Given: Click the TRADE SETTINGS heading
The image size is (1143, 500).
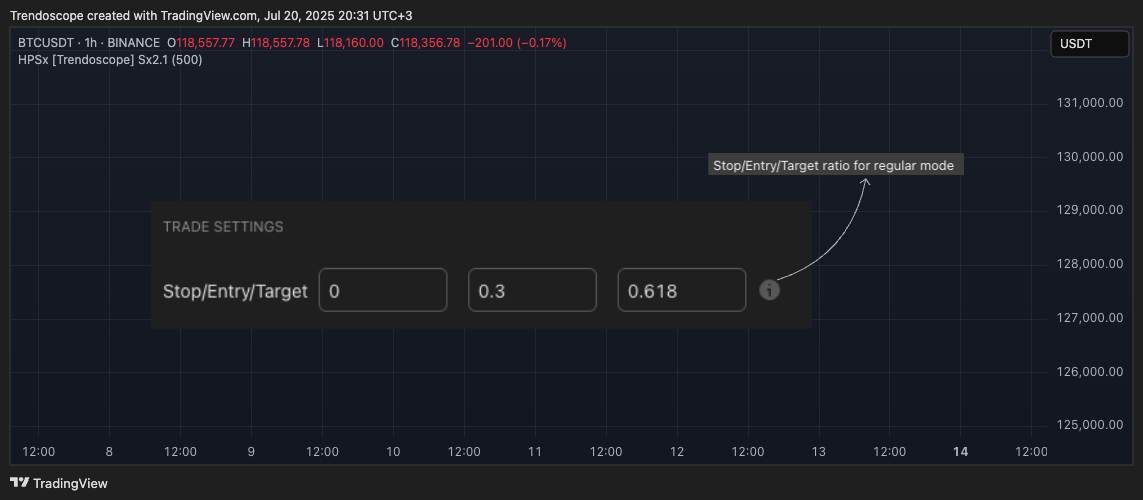Looking at the screenshot, I should pyautogui.click(x=223, y=227).
